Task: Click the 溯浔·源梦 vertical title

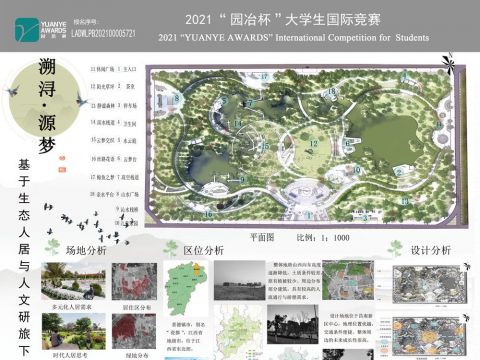Action: pos(47,106)
